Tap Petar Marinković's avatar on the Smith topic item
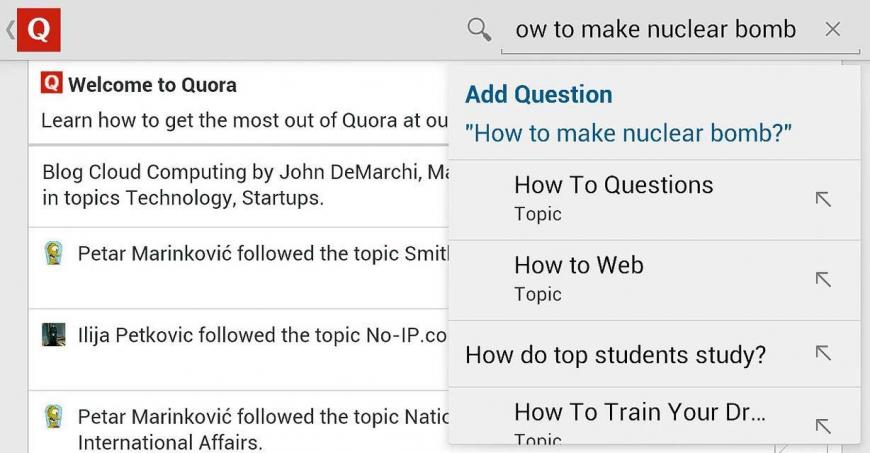 [53, 253]
